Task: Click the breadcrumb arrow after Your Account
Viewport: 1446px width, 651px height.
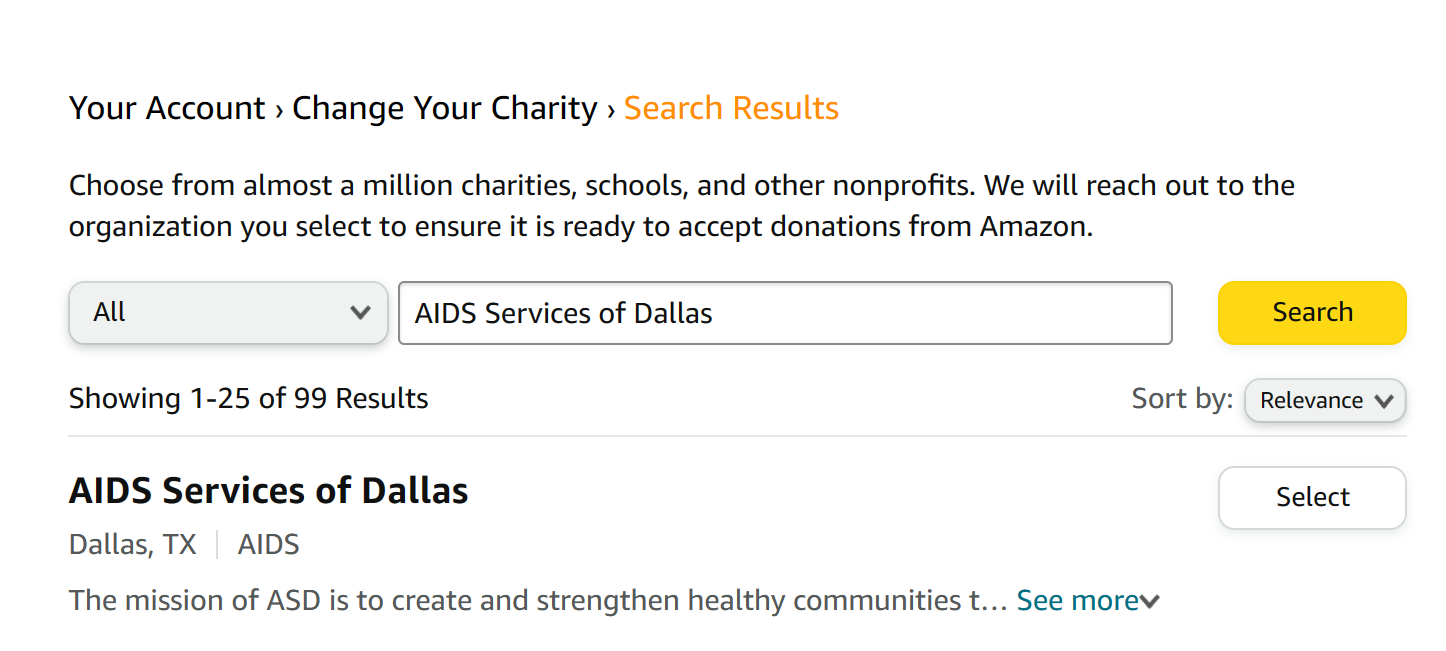Action: tap(279, 109)
